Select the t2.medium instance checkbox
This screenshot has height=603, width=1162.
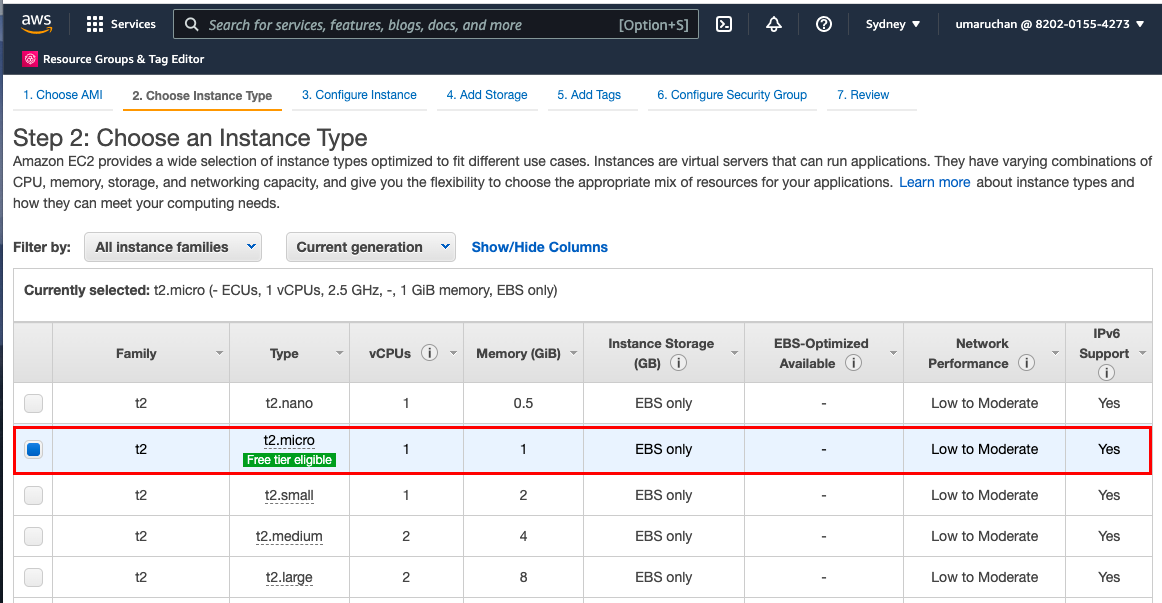pos(34,536)
